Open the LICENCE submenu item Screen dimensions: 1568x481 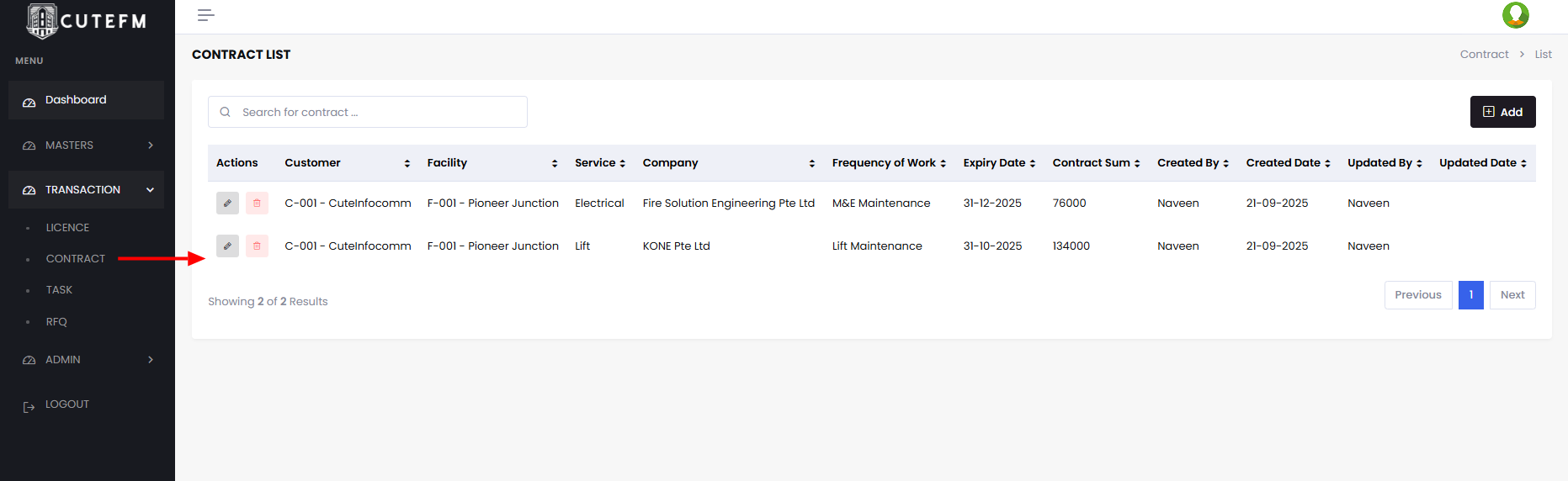pos(67,228)
